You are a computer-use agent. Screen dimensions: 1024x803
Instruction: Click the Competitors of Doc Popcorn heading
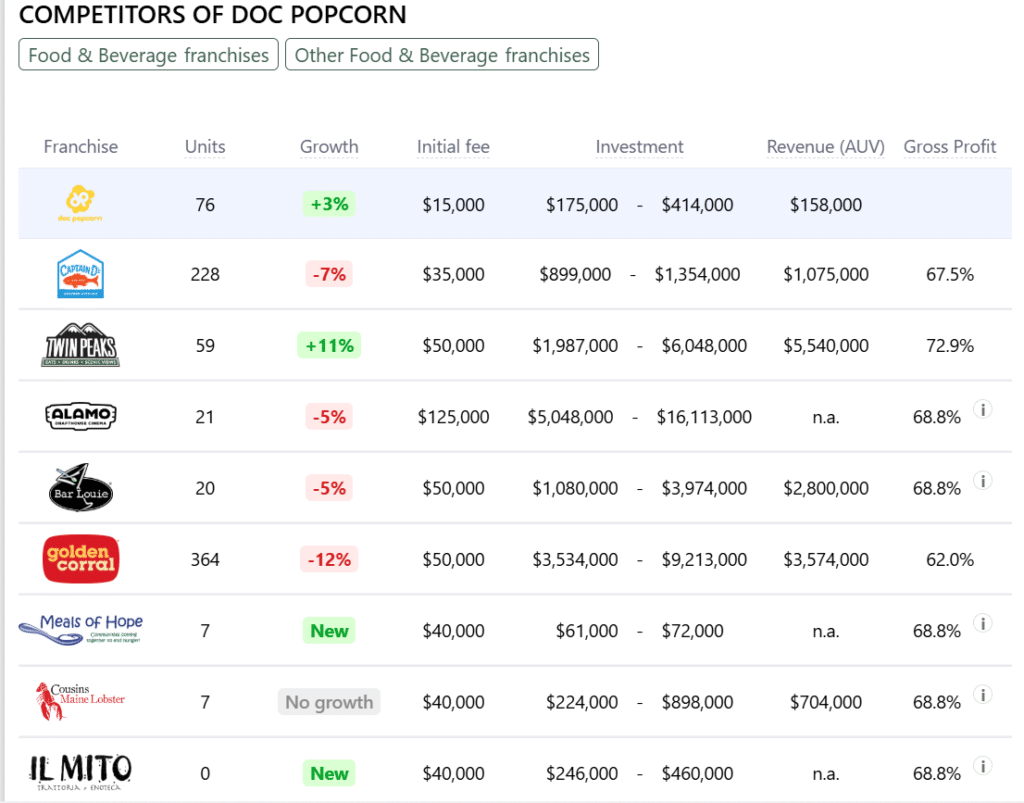click(212, 14)
